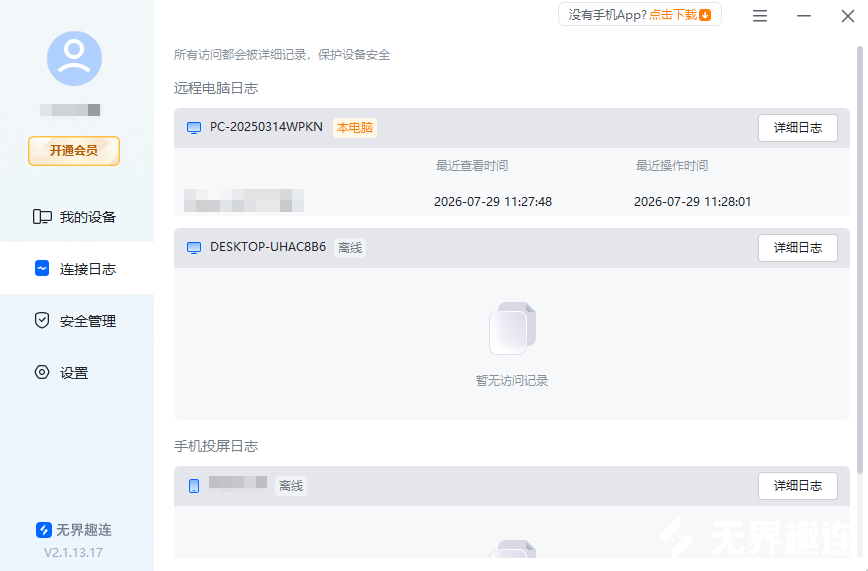This screenshot has width=868, height=571.
Task: Go to 设置 in the sidebar
Action: 77,373
